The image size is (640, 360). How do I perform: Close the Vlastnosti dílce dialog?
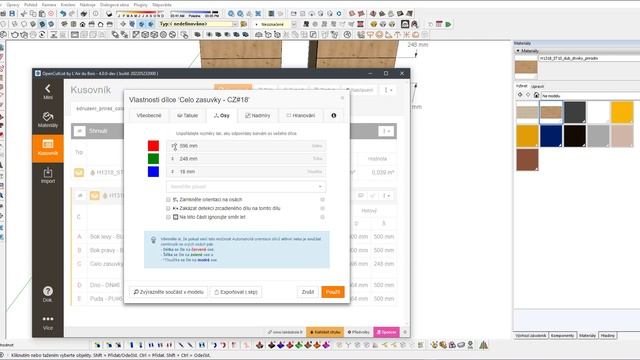point(342,98)
